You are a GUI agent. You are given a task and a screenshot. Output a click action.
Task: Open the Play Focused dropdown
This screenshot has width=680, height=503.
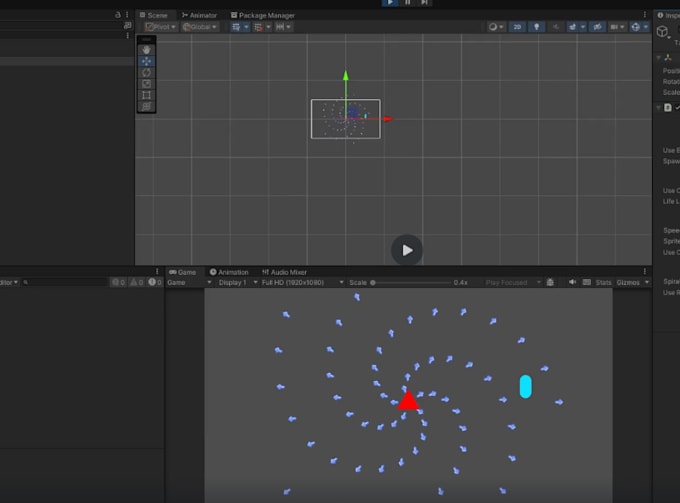click(513, 282)
